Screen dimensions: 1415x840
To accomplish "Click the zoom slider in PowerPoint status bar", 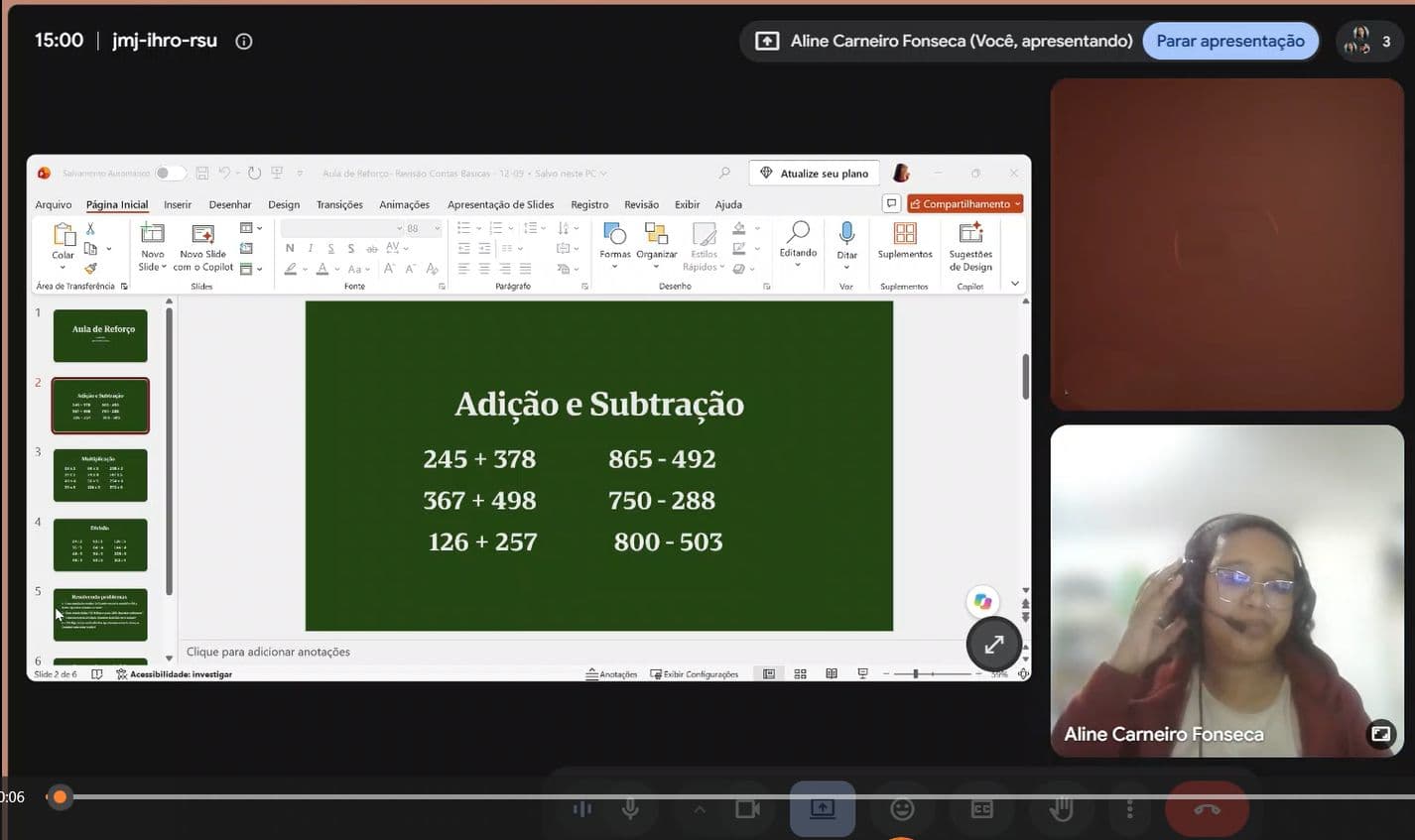I will pyautogui.click(x=931, y=673).
